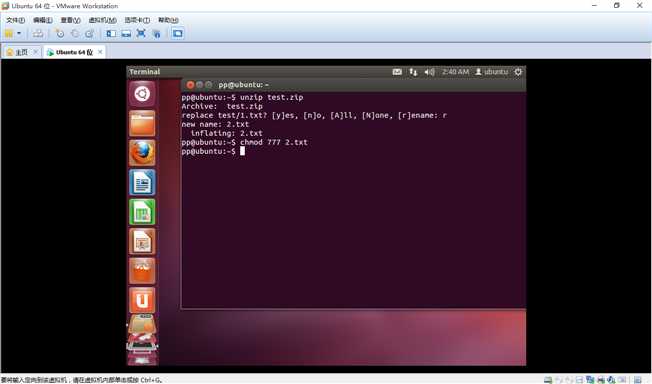Expand the power options dropdown arrow
The image size is (652, 384).
click(19, 34)
